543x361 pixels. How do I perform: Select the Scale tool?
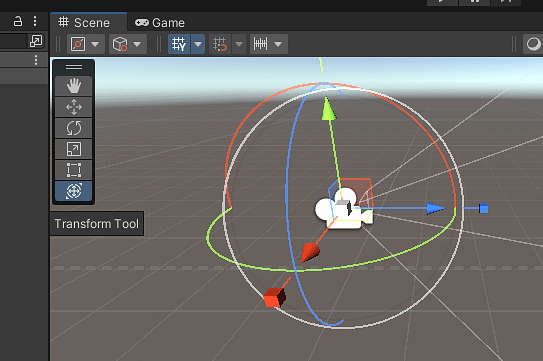pyautogui.click(x=73, y=149)
